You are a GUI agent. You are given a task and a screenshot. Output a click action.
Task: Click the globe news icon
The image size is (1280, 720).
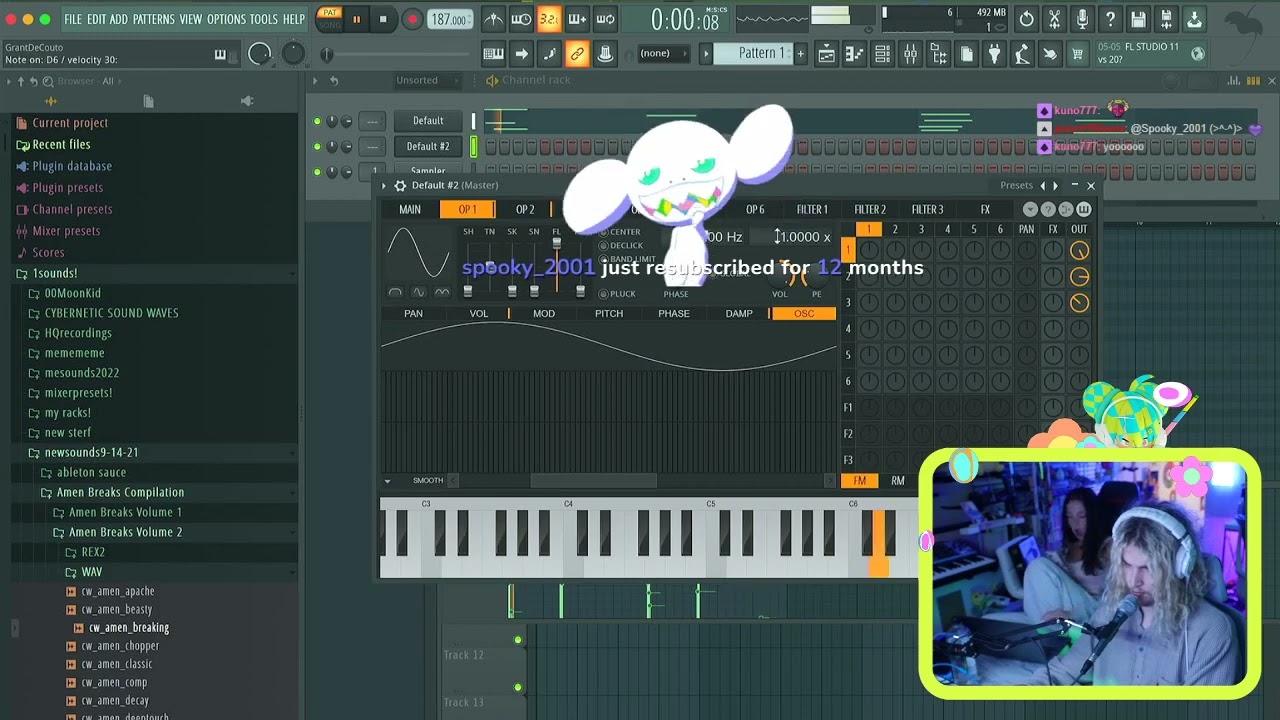point(1198,54)
